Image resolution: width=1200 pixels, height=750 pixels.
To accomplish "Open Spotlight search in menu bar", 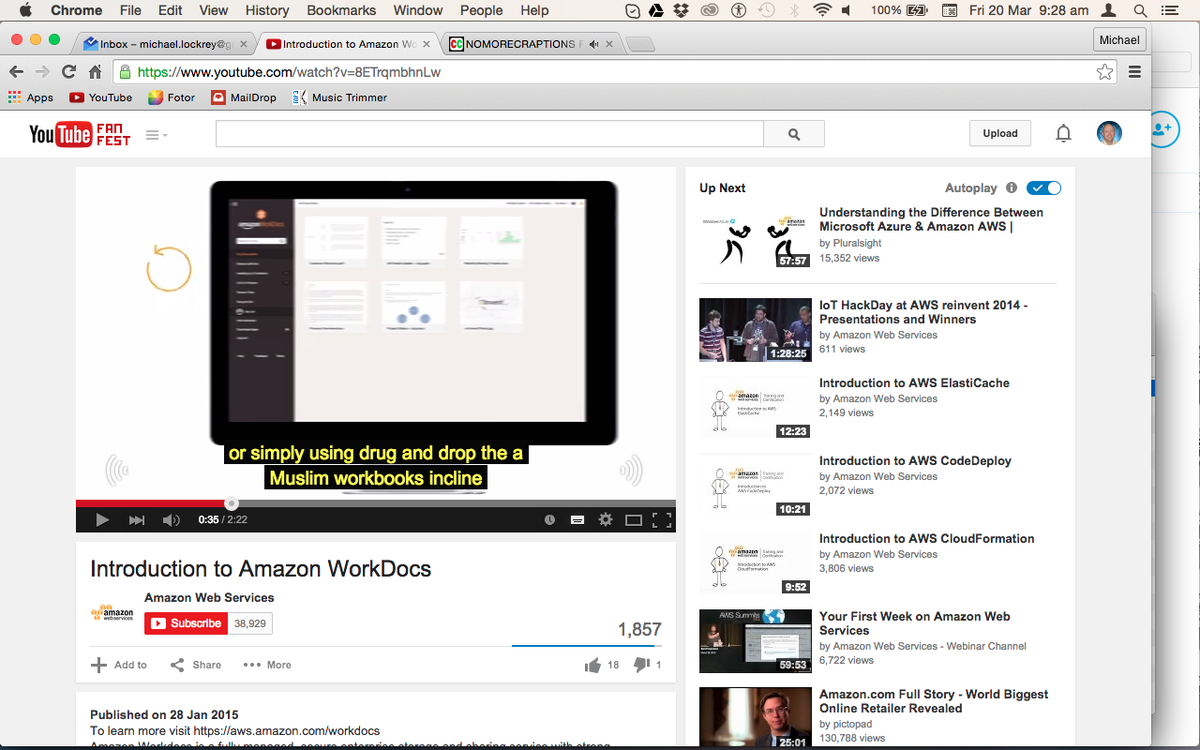I will tap(1140, 11).
